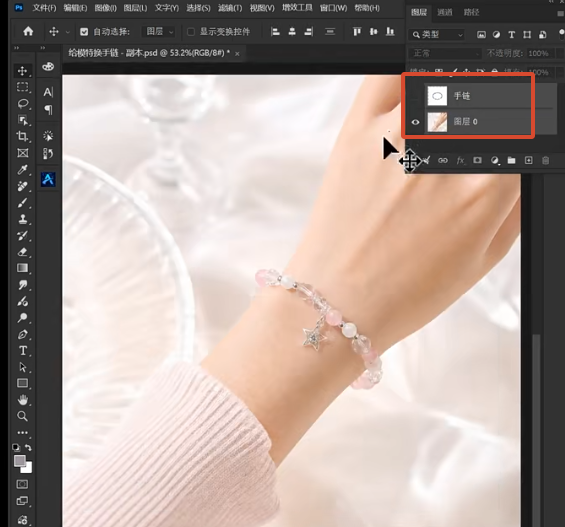The width and height of the screenshot is (565, 527).
Task: Open the 图像(I) menu
Action: coord(106,8)
